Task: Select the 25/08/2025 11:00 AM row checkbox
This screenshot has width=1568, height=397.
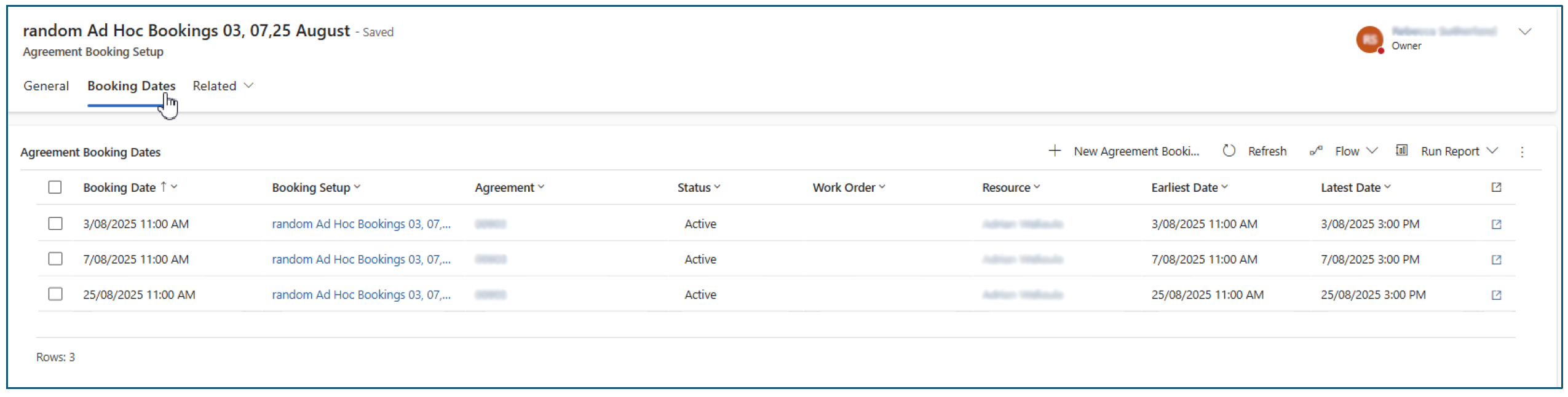Action: (x=55, y=294)
